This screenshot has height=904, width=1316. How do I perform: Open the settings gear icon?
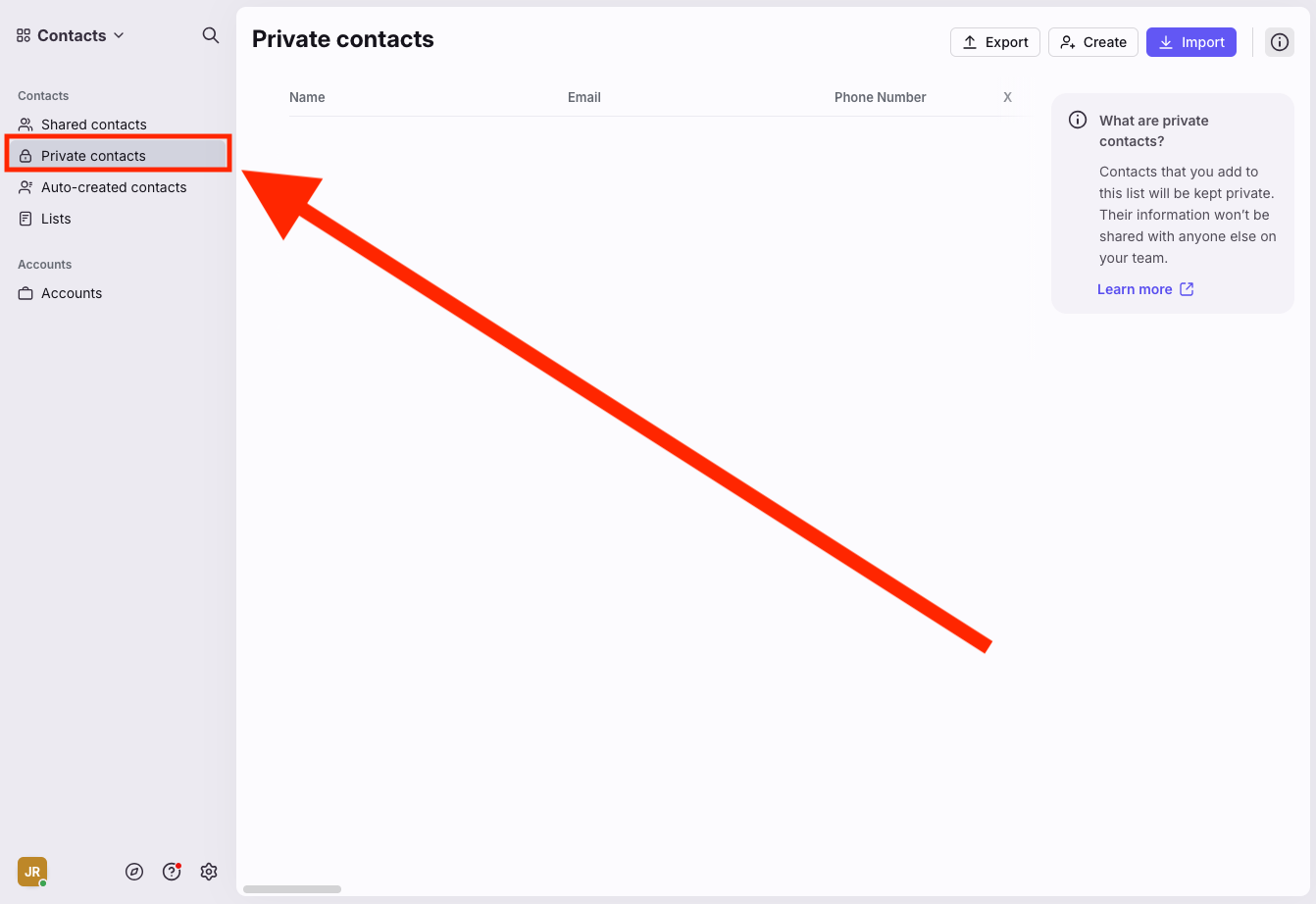(x=209, y=872)
